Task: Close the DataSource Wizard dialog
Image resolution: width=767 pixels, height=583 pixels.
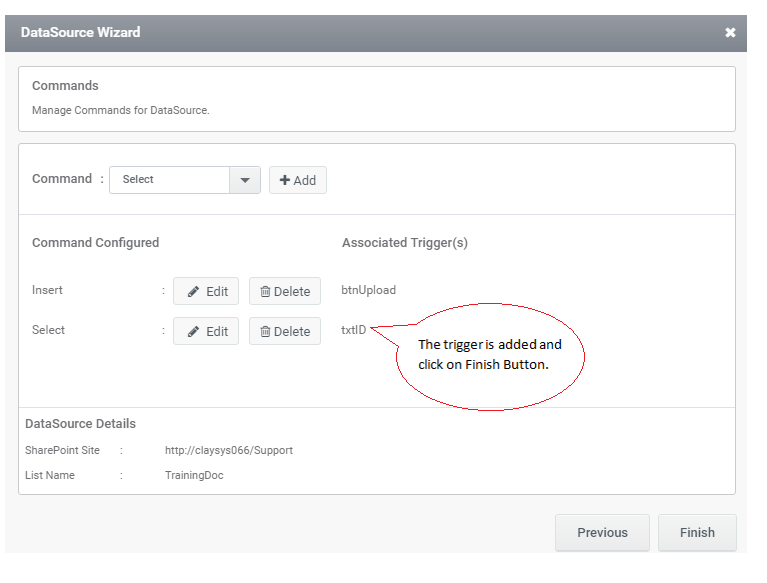Action: coord(730,32)
